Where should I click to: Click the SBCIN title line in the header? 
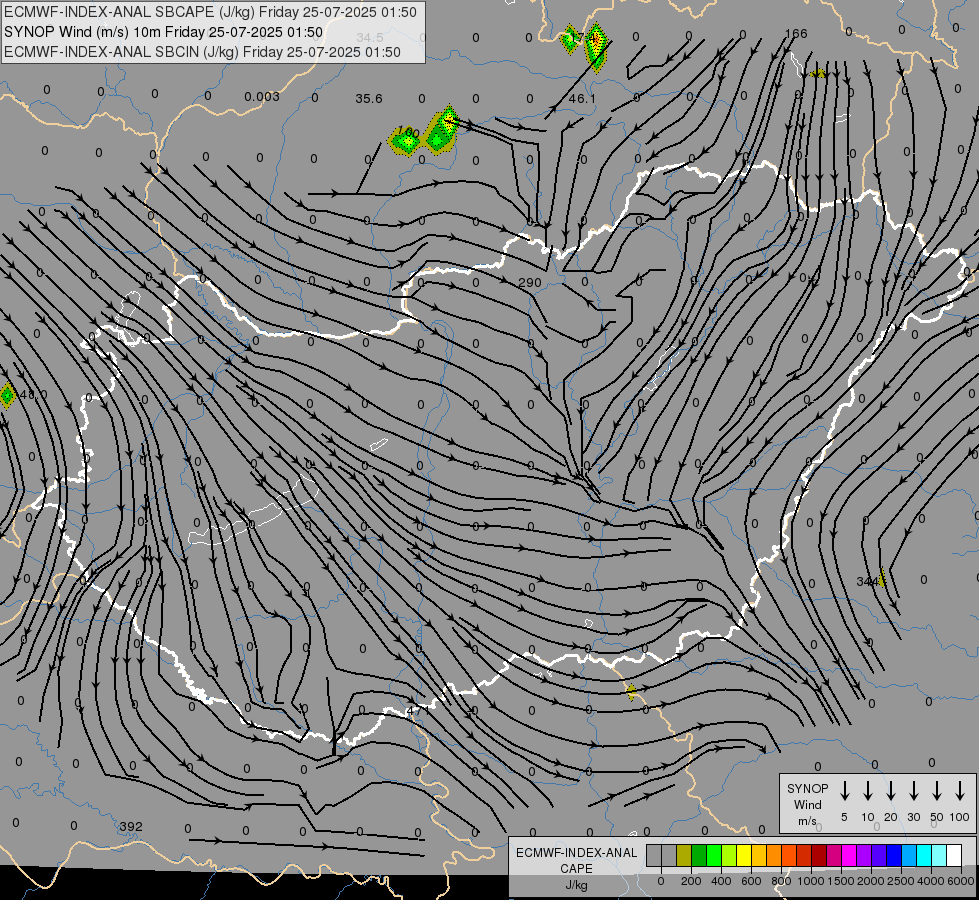coord(202,52)
